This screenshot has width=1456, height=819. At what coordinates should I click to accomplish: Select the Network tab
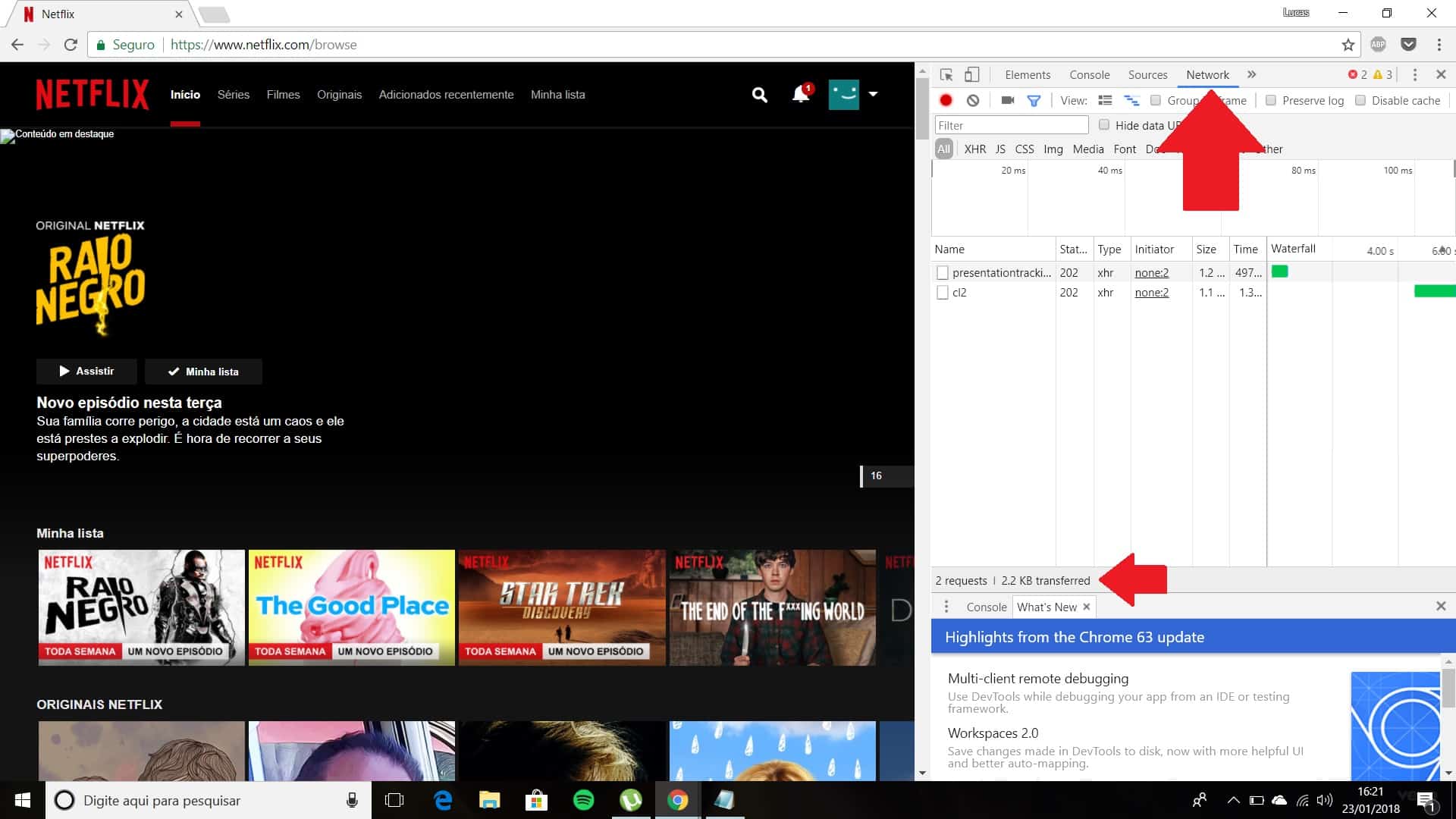click(x=1207, y=74)
